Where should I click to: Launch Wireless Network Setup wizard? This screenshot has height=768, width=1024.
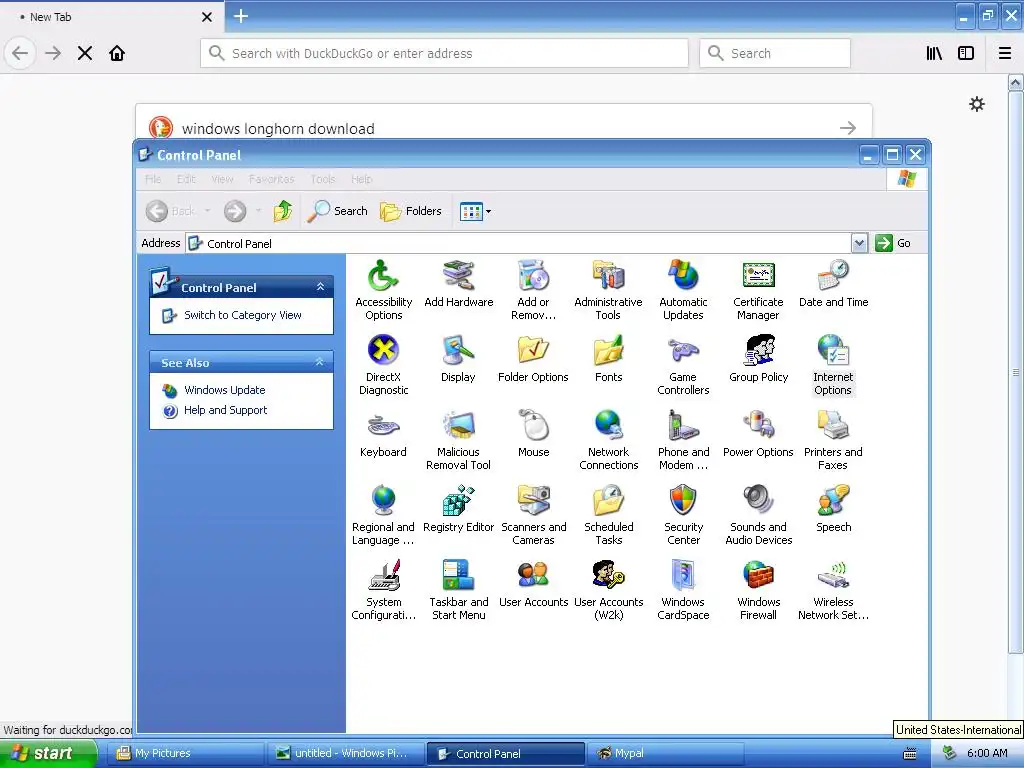pos(833,590)
